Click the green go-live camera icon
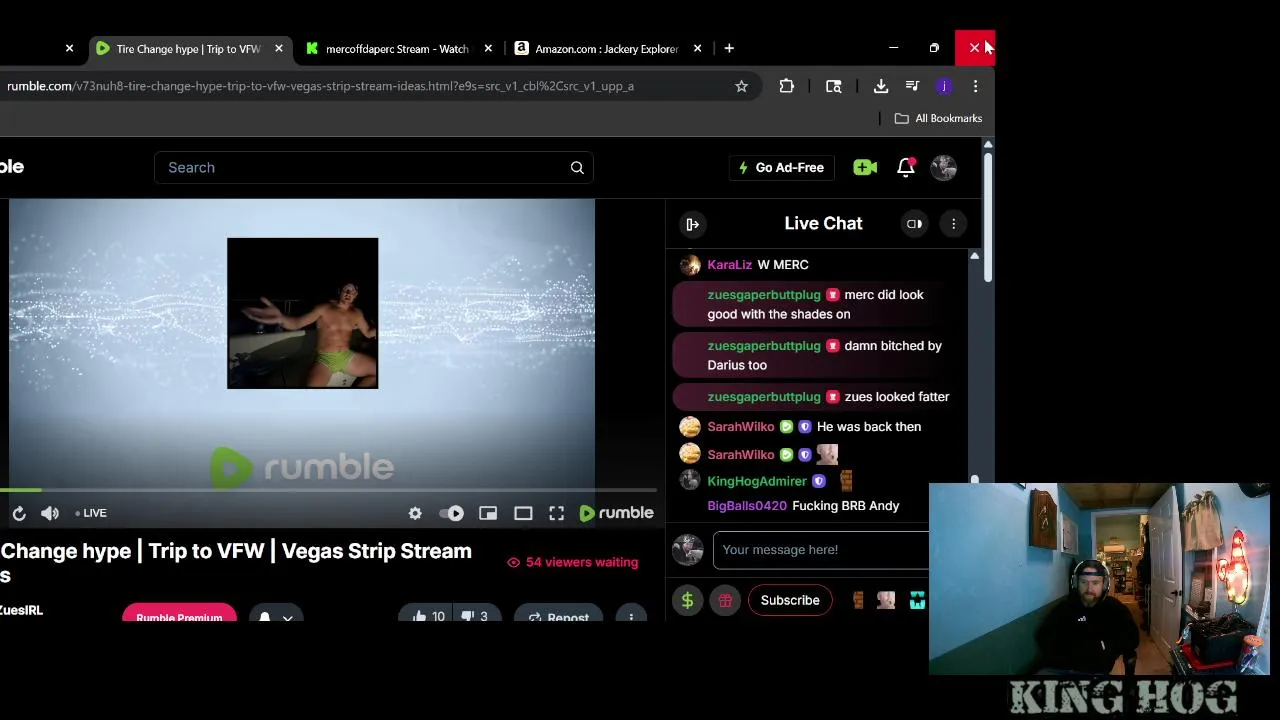Viewport: 1280px width, 720px height. 865,168
